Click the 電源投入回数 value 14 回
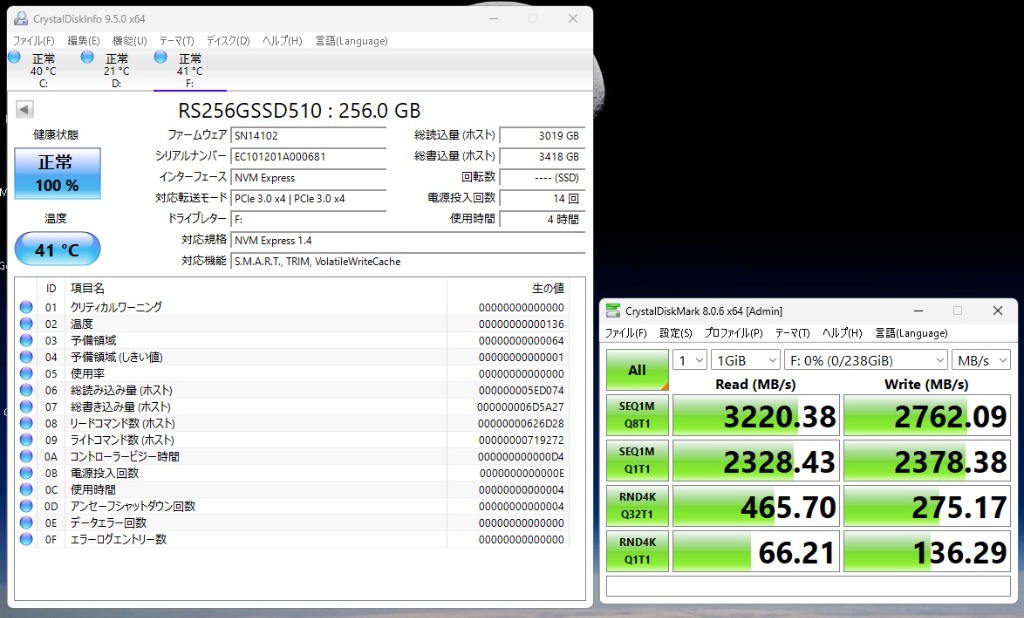Image resolution: width=1024 pixels, height=618 pixels. [542, 198]
